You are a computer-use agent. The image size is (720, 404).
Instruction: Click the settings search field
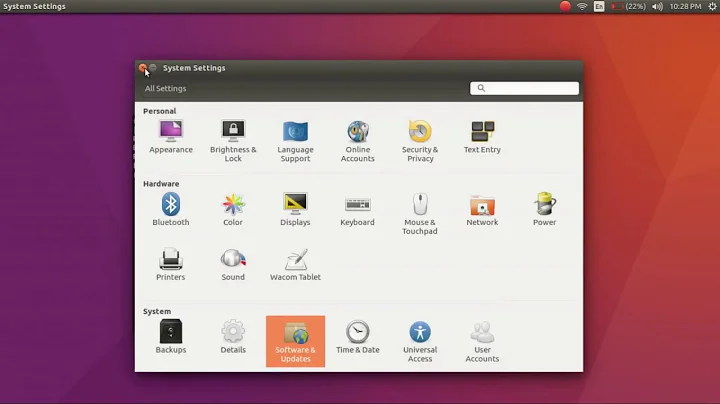coord(525,88)
